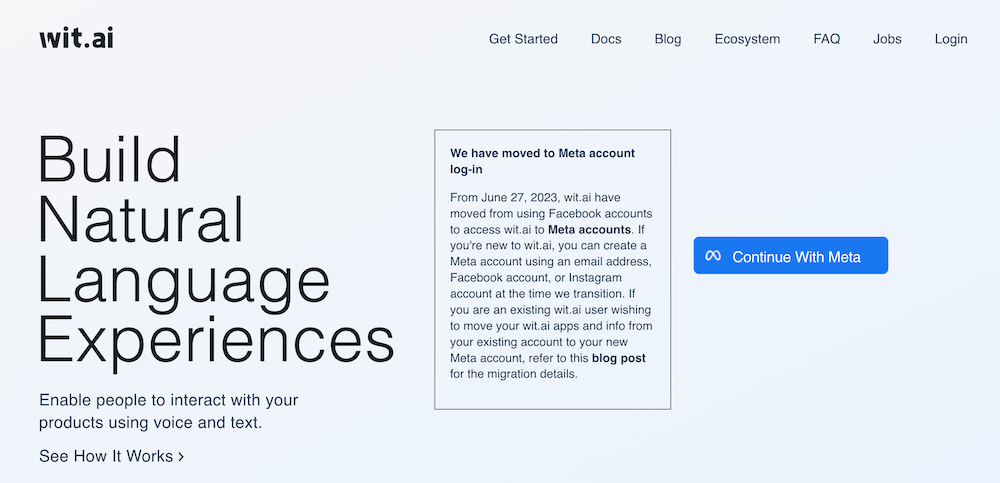Visit the FAQ page

(x=827, y=39)
